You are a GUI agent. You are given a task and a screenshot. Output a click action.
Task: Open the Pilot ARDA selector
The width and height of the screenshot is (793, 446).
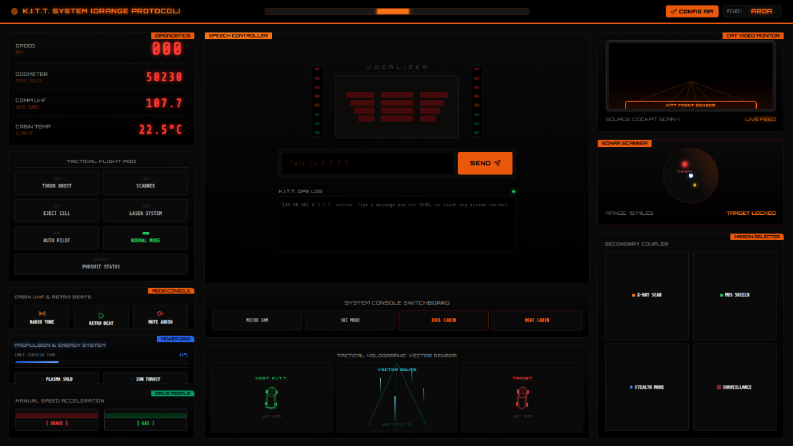(752, 11)
